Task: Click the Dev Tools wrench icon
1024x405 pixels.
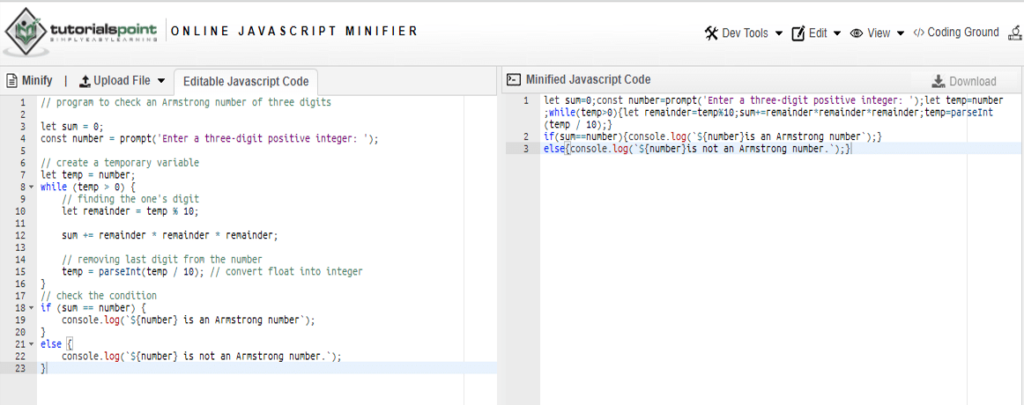Action: (711, 33)
